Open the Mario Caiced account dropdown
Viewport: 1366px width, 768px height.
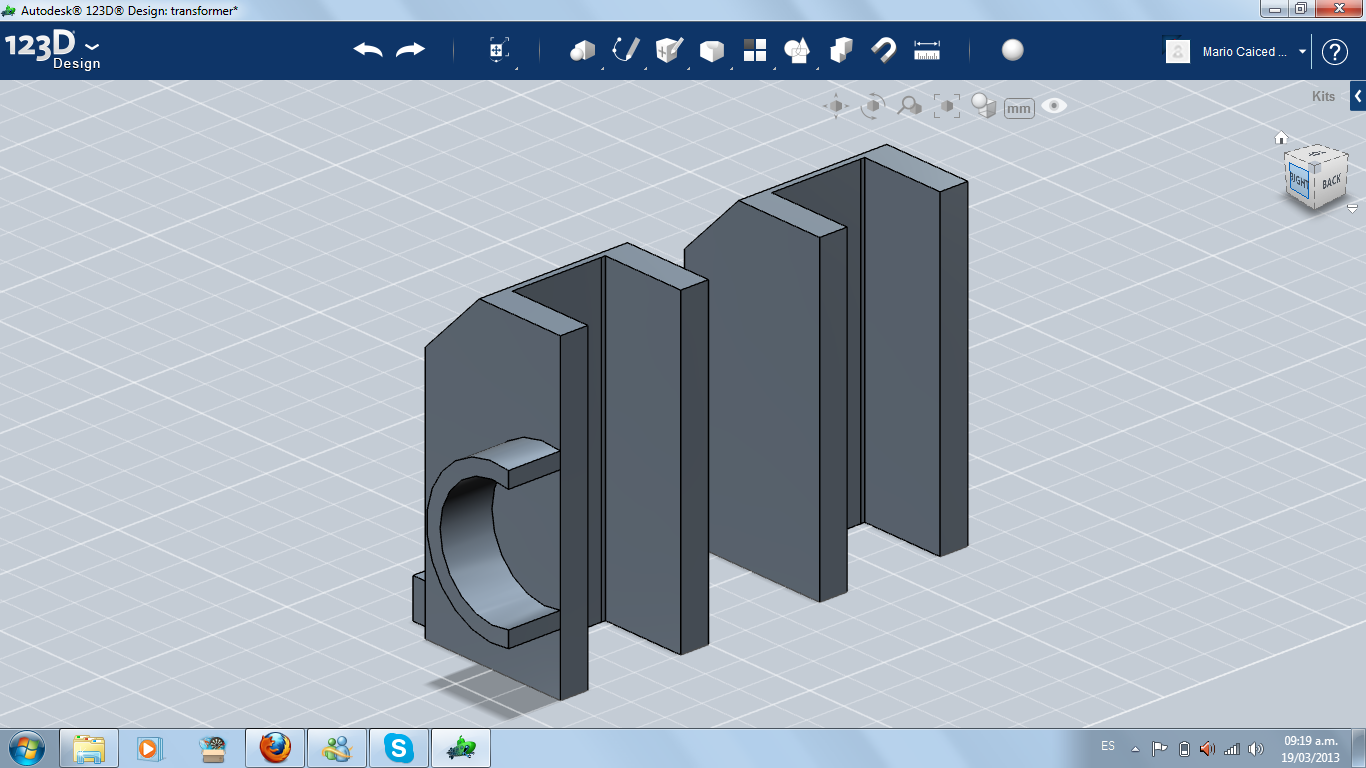[x=1303, y=52]
